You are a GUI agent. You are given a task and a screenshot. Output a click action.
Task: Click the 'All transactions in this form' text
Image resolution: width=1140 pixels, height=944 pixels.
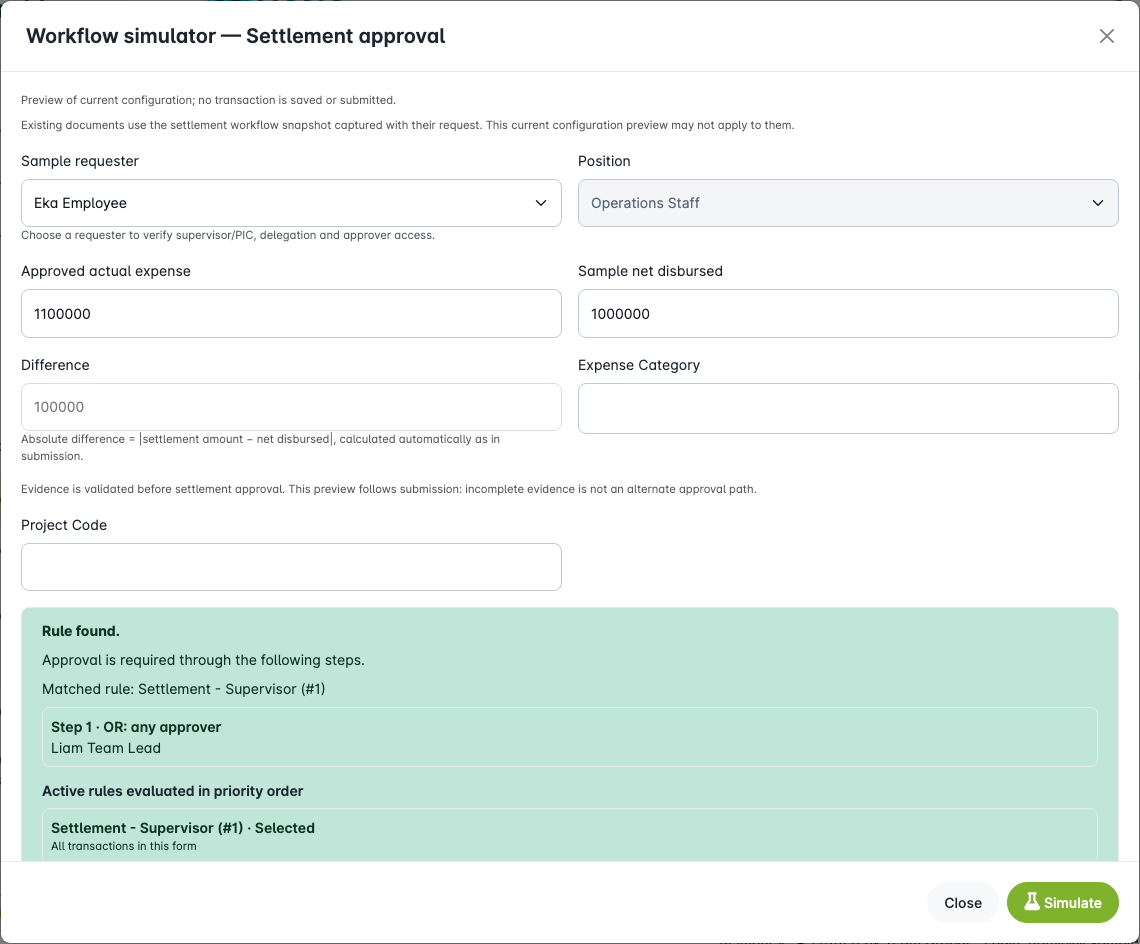click(x=124, y=847)
